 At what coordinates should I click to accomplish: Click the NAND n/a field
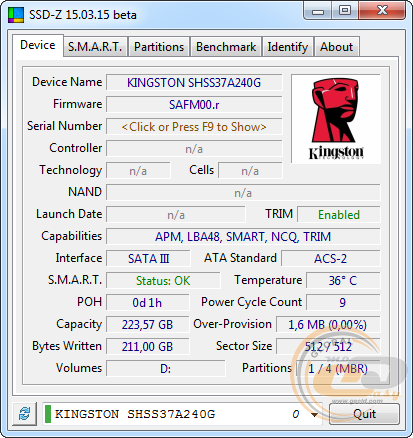[x=243, y=193]
